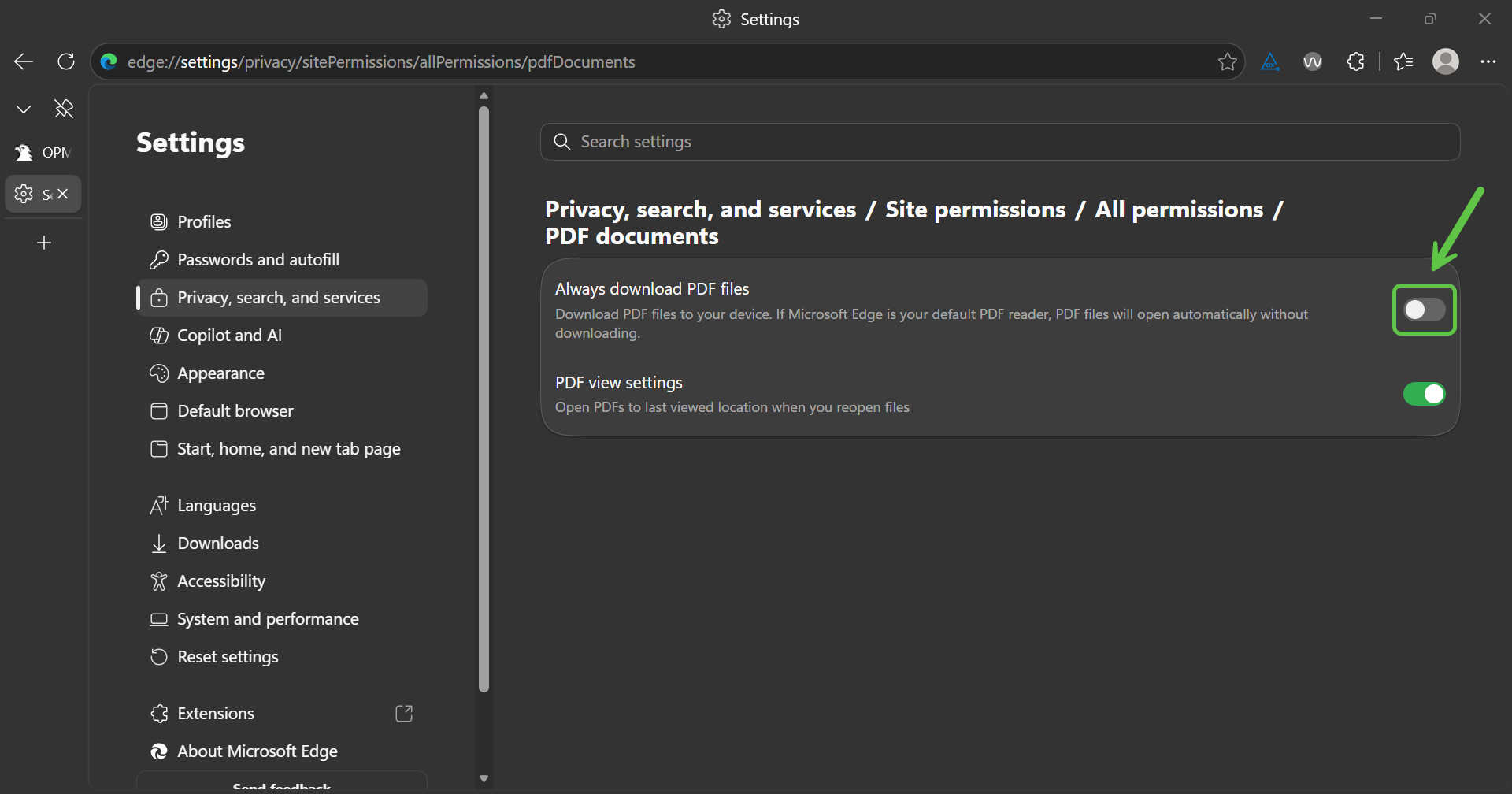Open Reset settings section
Screen dimensions: 1512x794
pos(282,657)
